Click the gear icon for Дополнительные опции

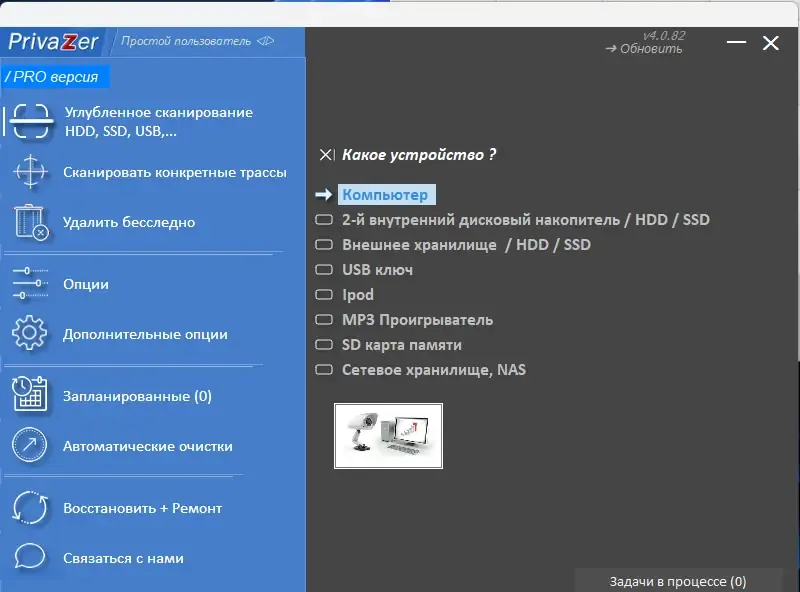pyautogui.click(x=30, y=333)
